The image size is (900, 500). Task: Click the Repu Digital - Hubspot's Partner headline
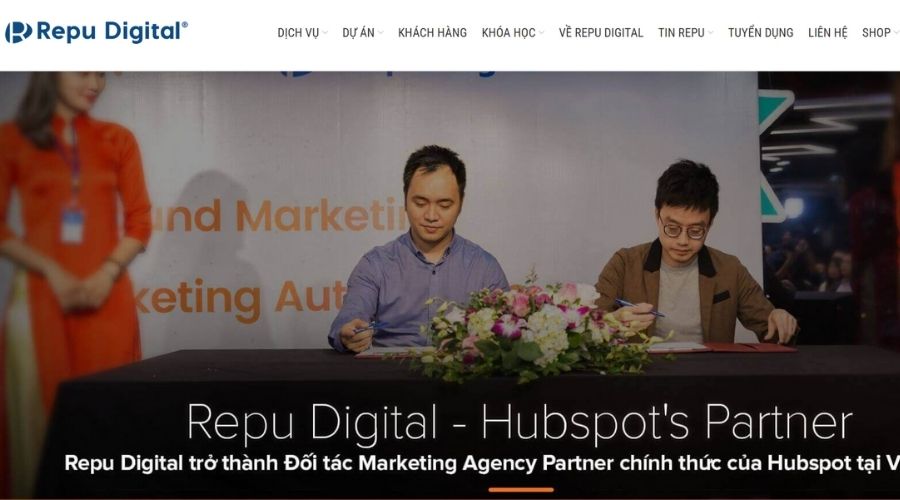coord(519,423)
